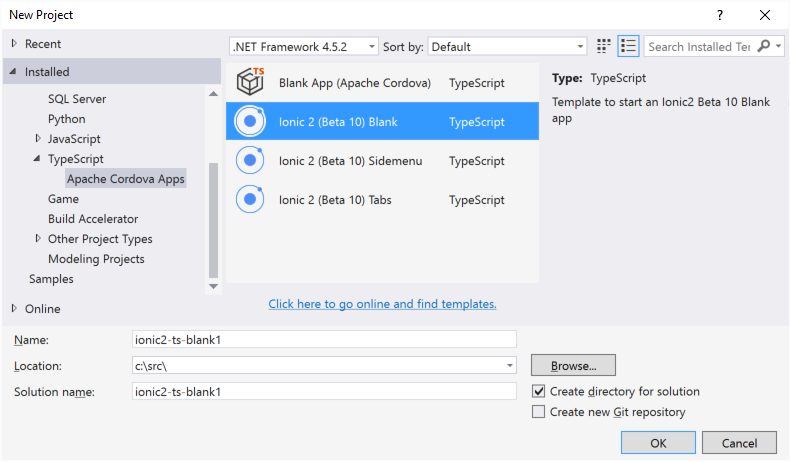Click the Ionic 2 (Beta 10) Blank label
The image size is (790, 462).
[x=338, y=121]
